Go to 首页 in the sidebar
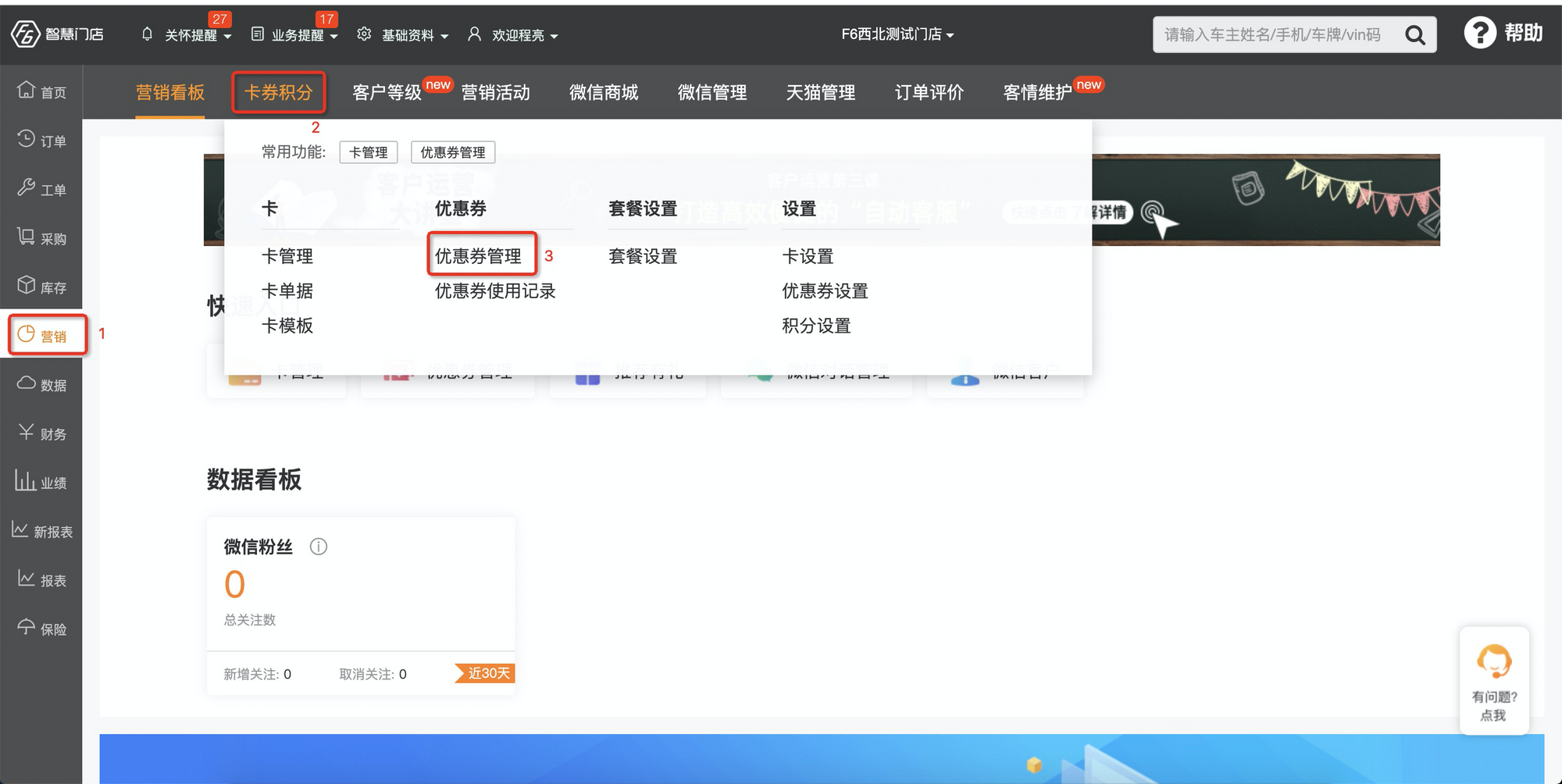Image resolution: width=1562 pixels, height=784 pixels. point(41,91)
